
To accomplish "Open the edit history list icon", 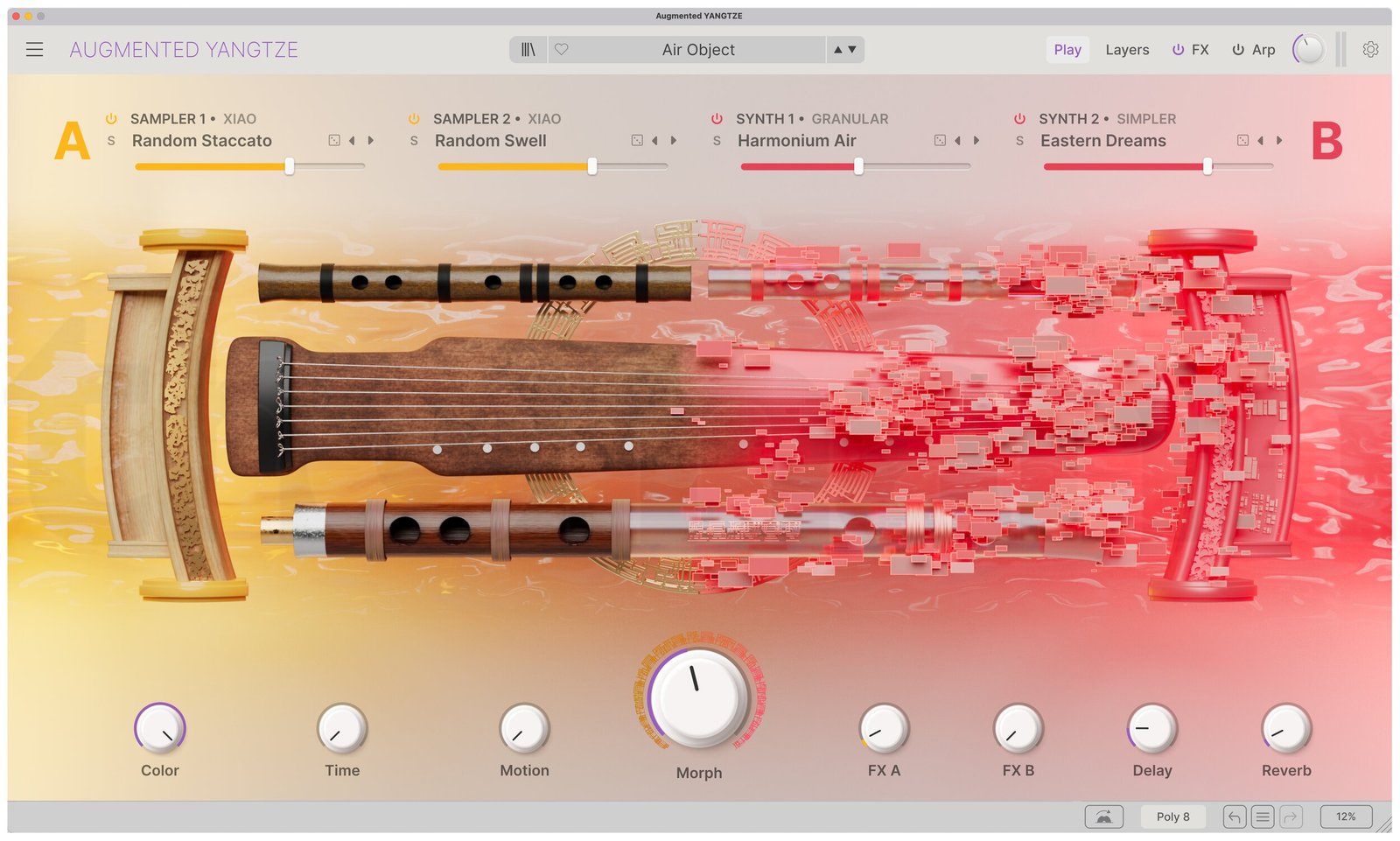I will pyautogui.click(x=1262, y=816).
